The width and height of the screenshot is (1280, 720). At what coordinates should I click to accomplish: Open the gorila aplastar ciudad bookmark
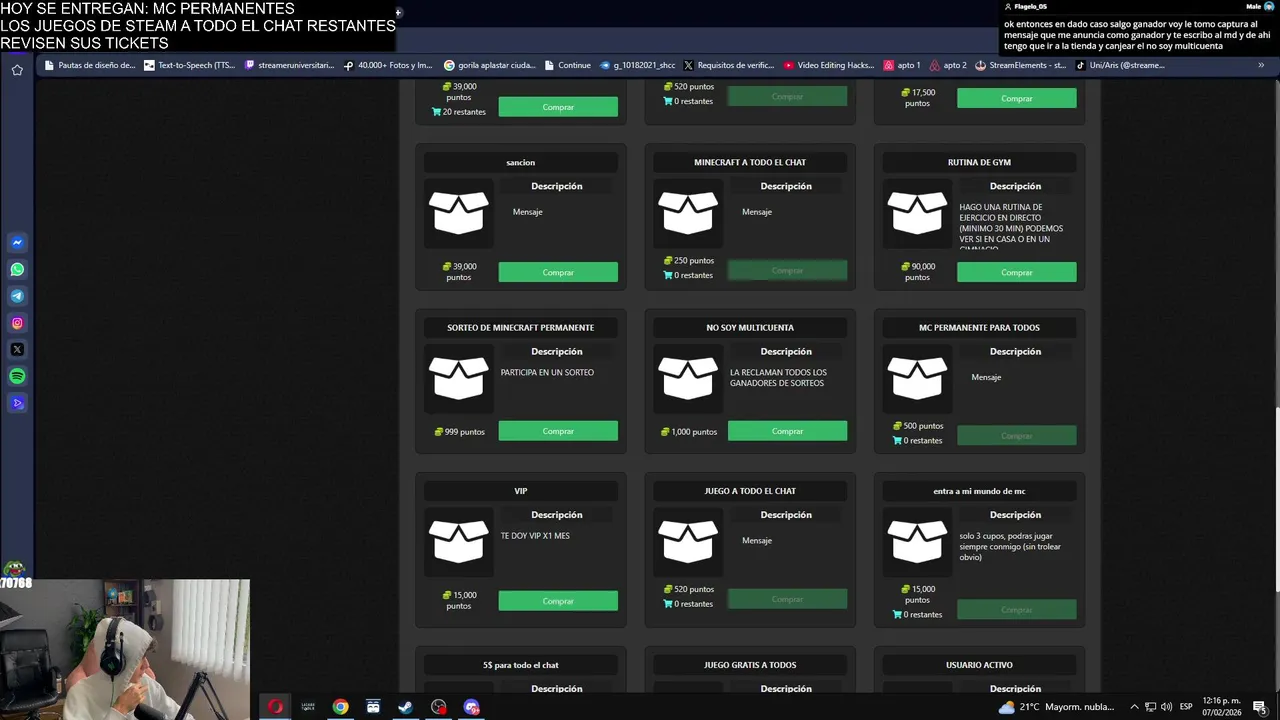[490, 65]
